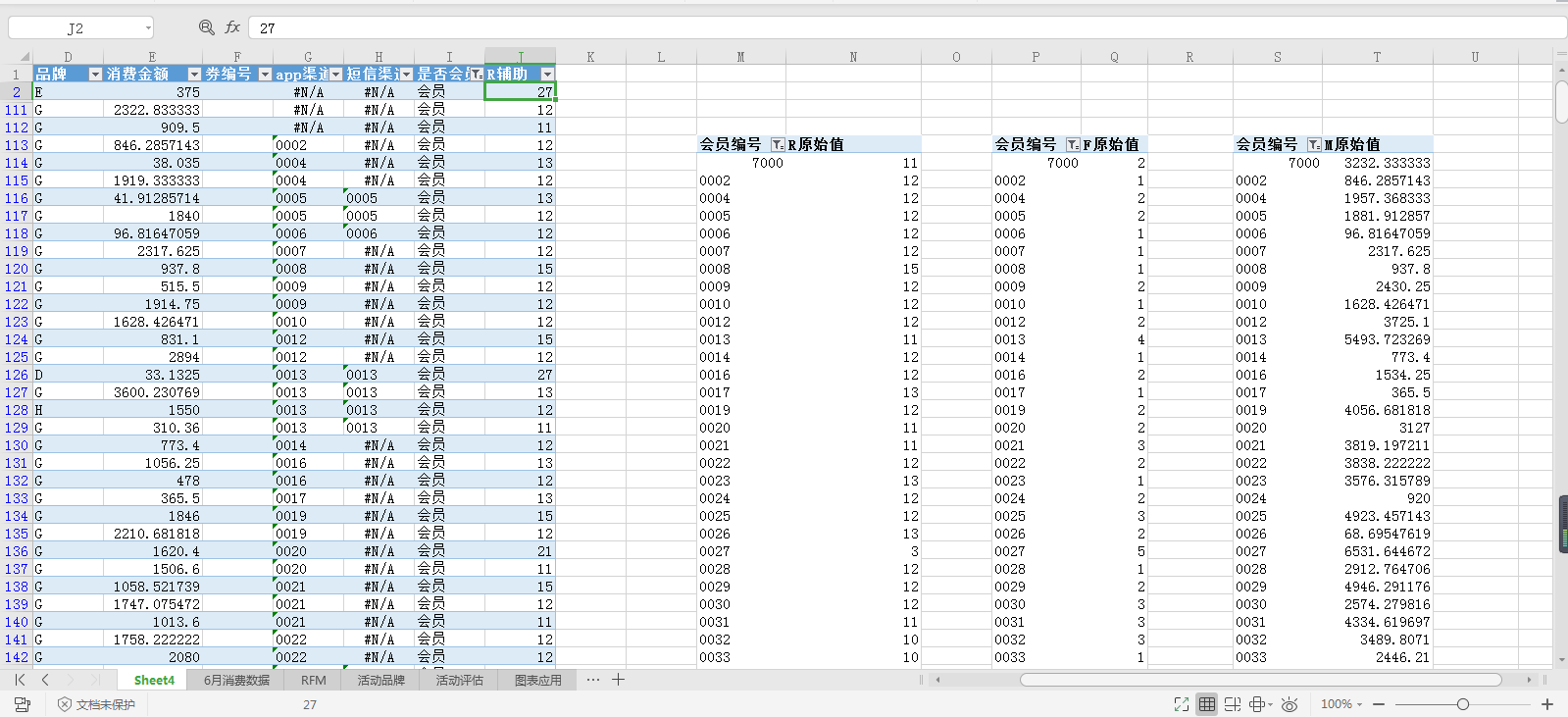Click the vertical scrollbar thumb
Screen dimensions: 1568x717
coord(1561,102)
